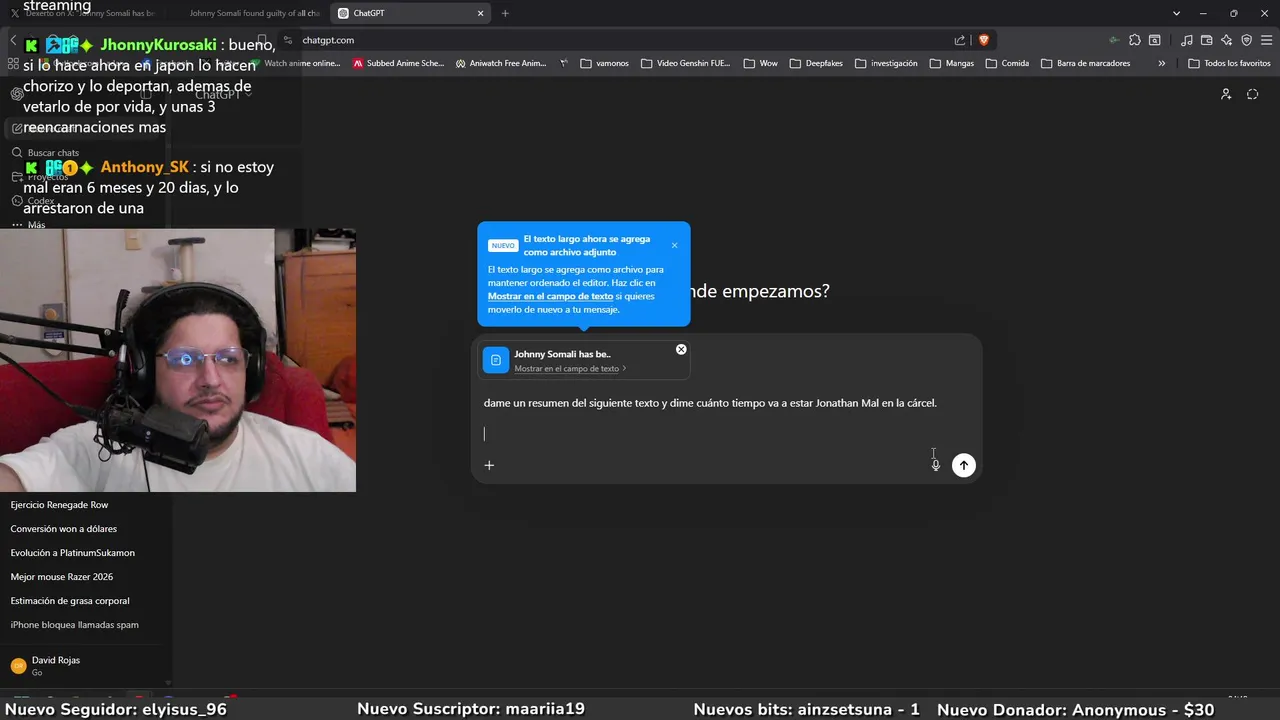This screenshot has width=1280, height=720.
Task: Open the tab search dropdown chevron
Action: click(x=1176, y=13)
